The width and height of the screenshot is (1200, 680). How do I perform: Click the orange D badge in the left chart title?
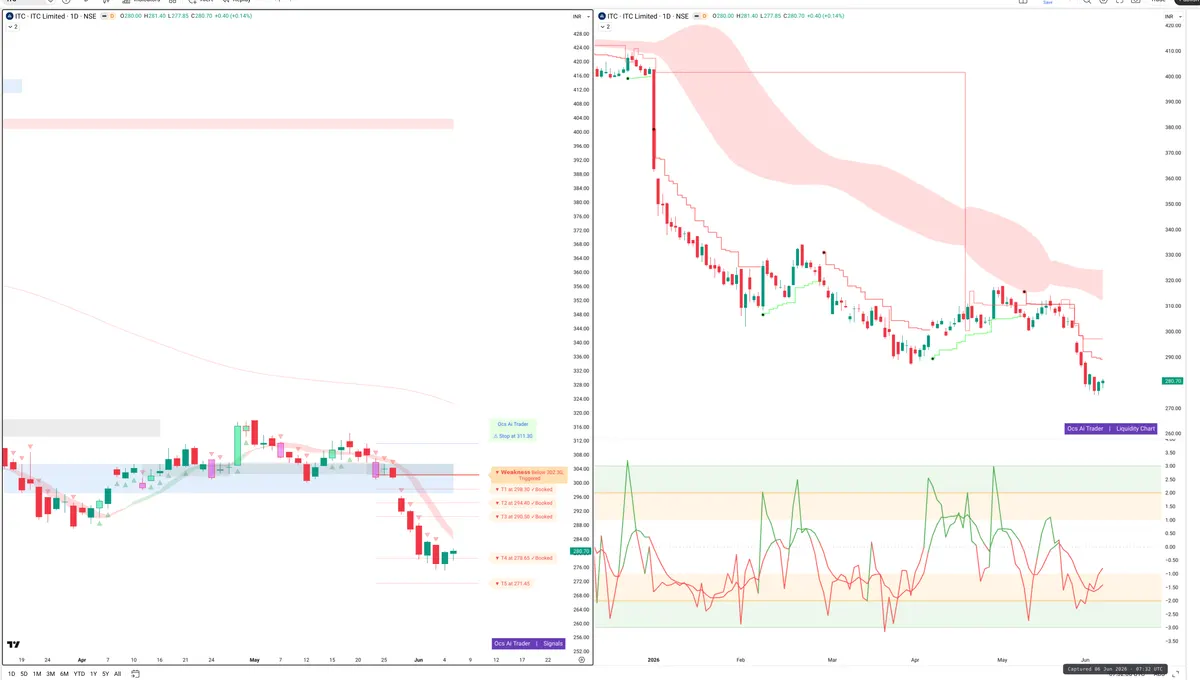click(113, 17)
